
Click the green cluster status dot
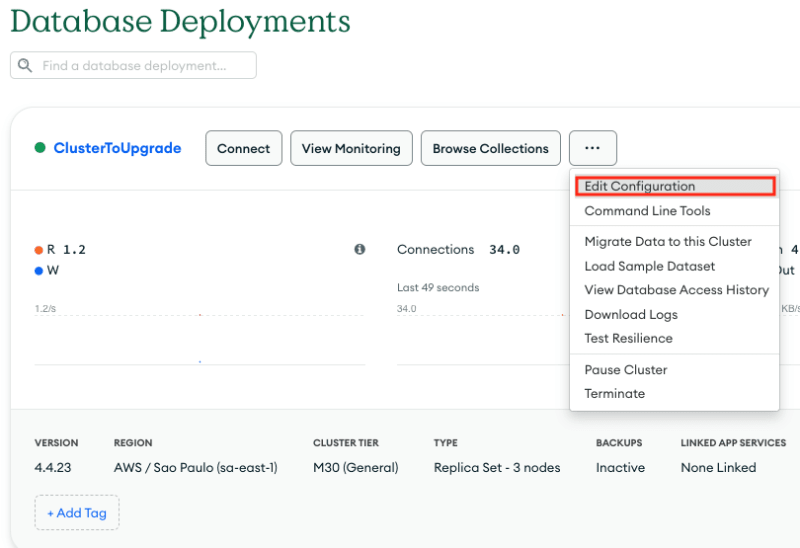(40, 148)
